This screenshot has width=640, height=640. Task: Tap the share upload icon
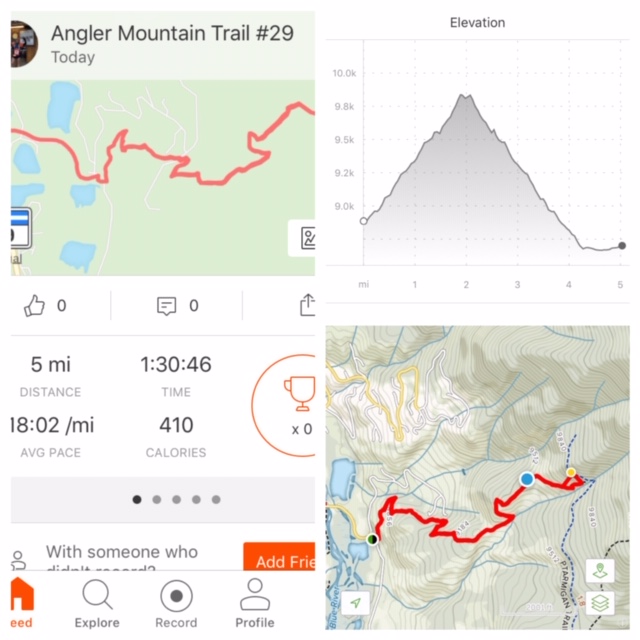(x=307, y=305)
